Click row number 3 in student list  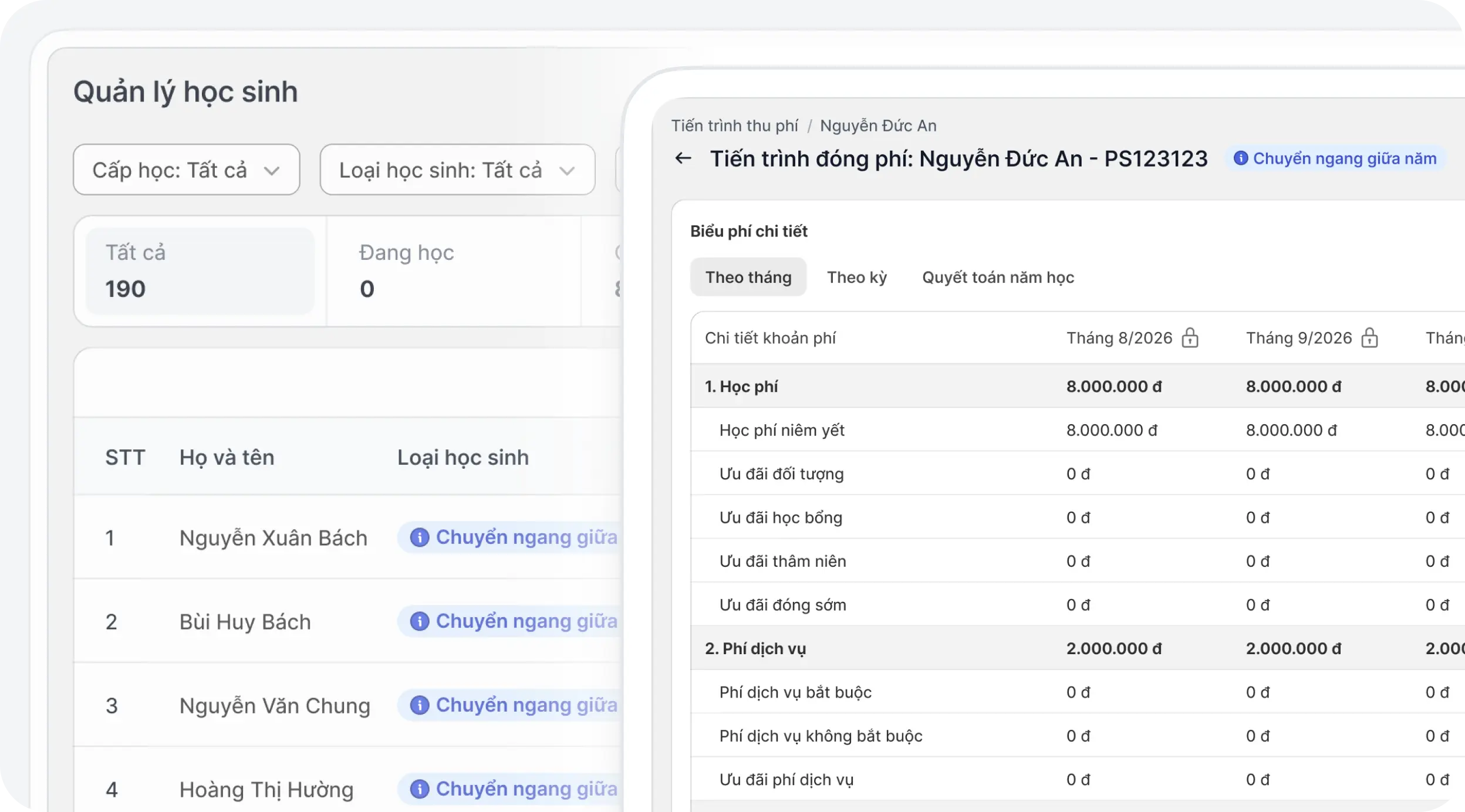click(112, 705)
